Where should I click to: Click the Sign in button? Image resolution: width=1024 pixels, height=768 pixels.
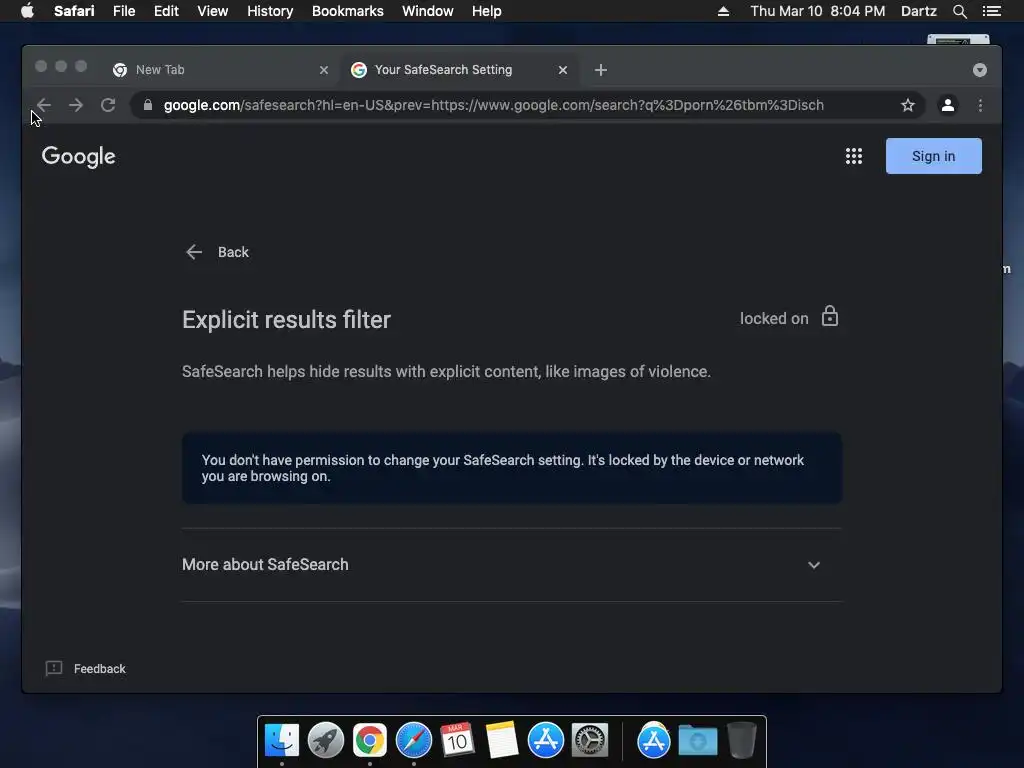pyautogui.click(x=933, y=156)
